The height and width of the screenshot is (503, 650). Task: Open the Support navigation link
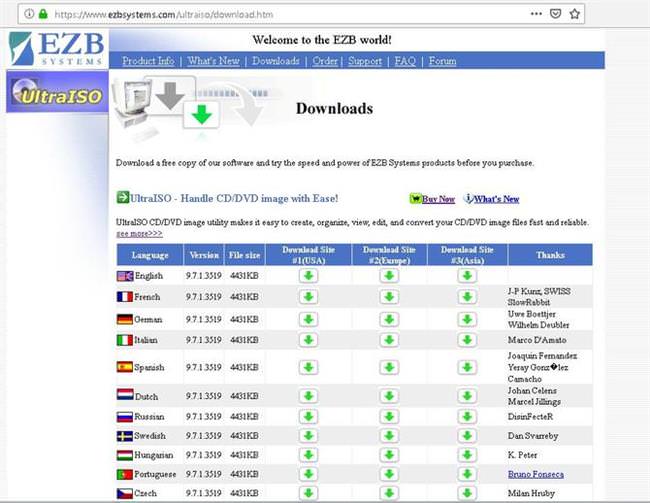click(x=365, y=61)
